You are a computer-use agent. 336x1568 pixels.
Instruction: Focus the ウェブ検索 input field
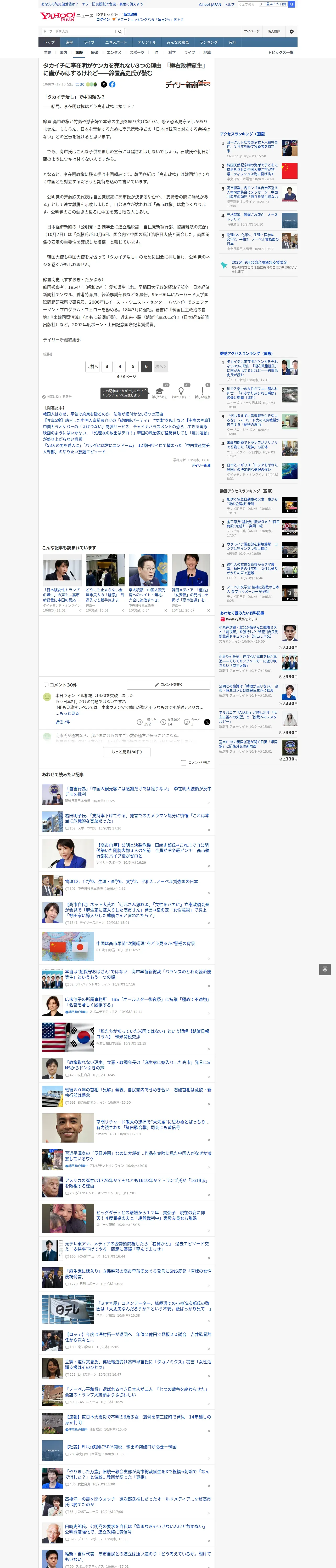click(x=248, y=4)
